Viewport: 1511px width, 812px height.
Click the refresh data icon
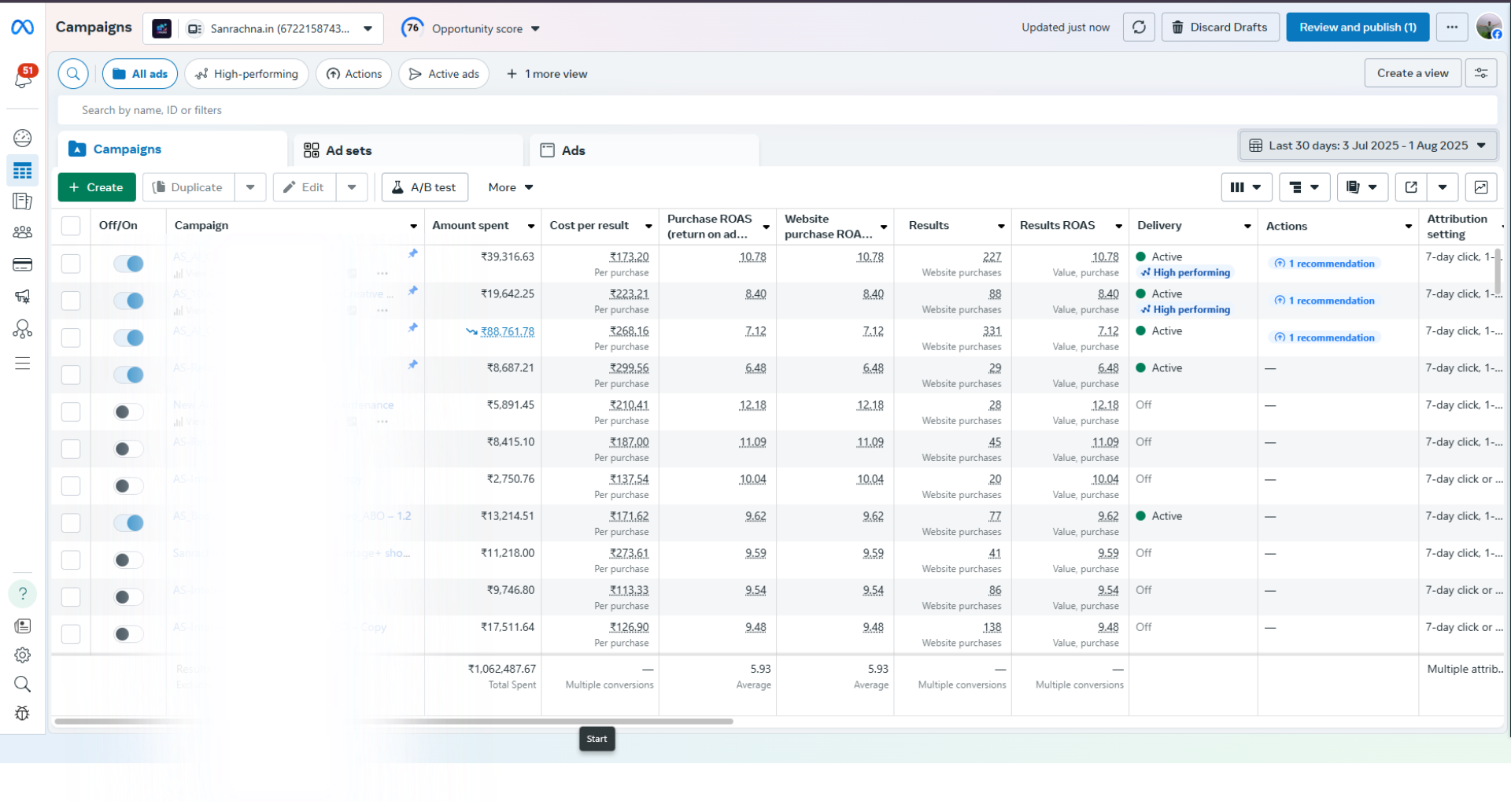pos(1139,28)
